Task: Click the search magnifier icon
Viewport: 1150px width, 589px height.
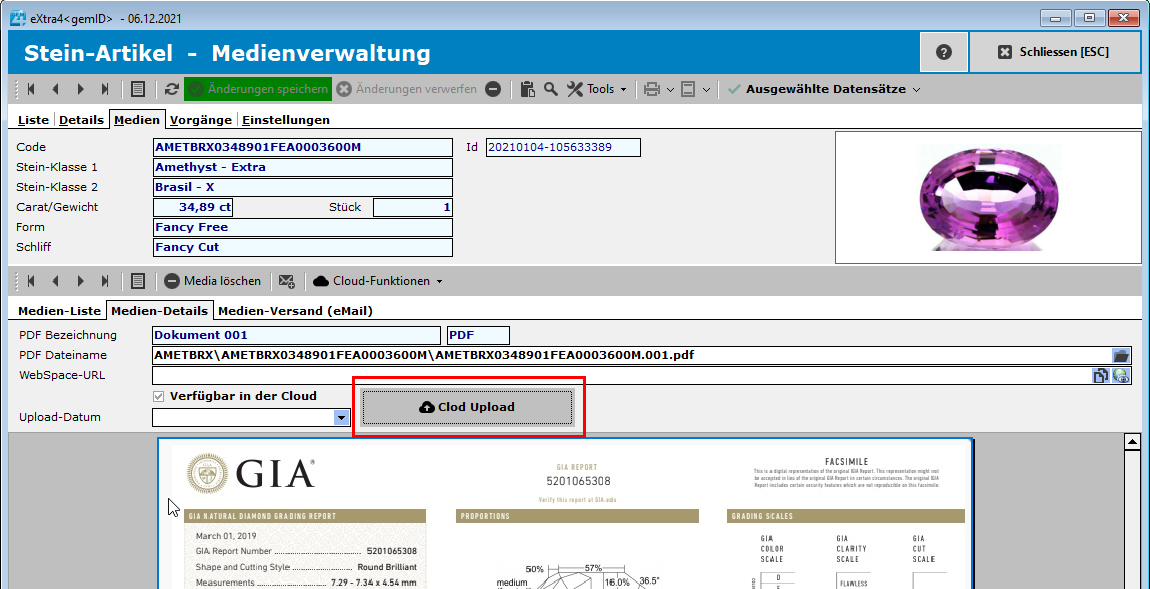Action: coord(551,89)
